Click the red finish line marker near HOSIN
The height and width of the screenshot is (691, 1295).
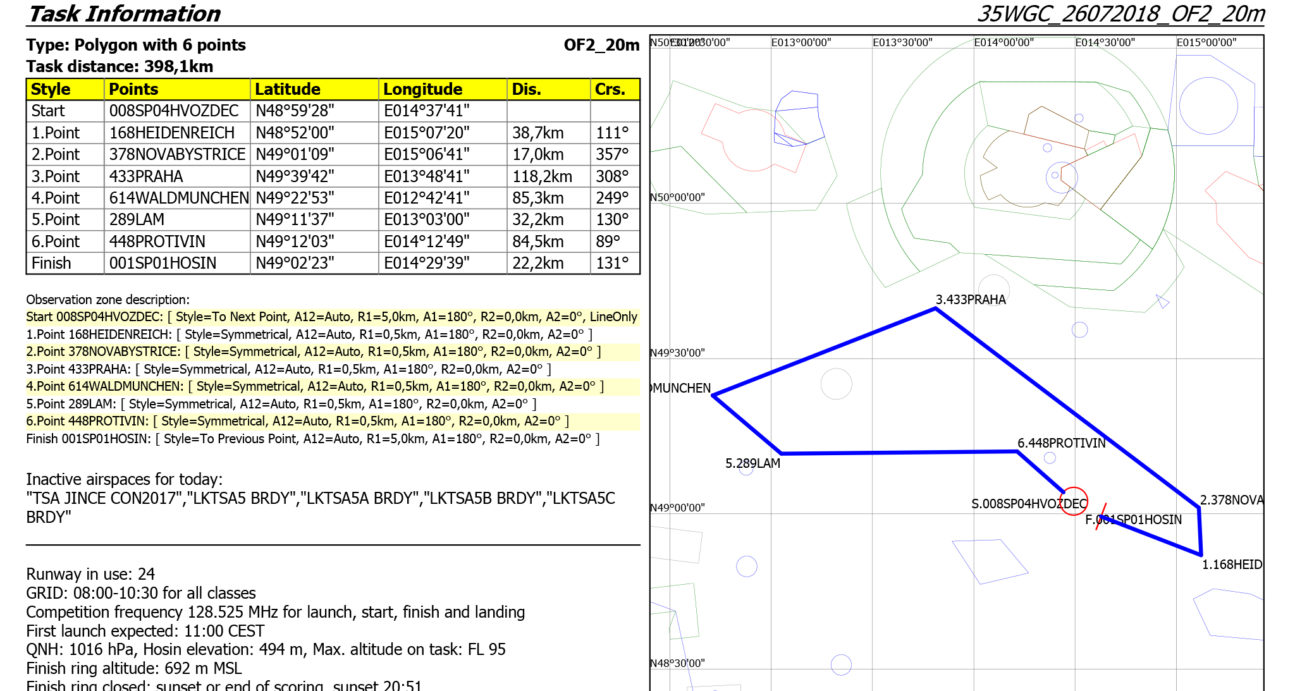tap(1100, 518)
